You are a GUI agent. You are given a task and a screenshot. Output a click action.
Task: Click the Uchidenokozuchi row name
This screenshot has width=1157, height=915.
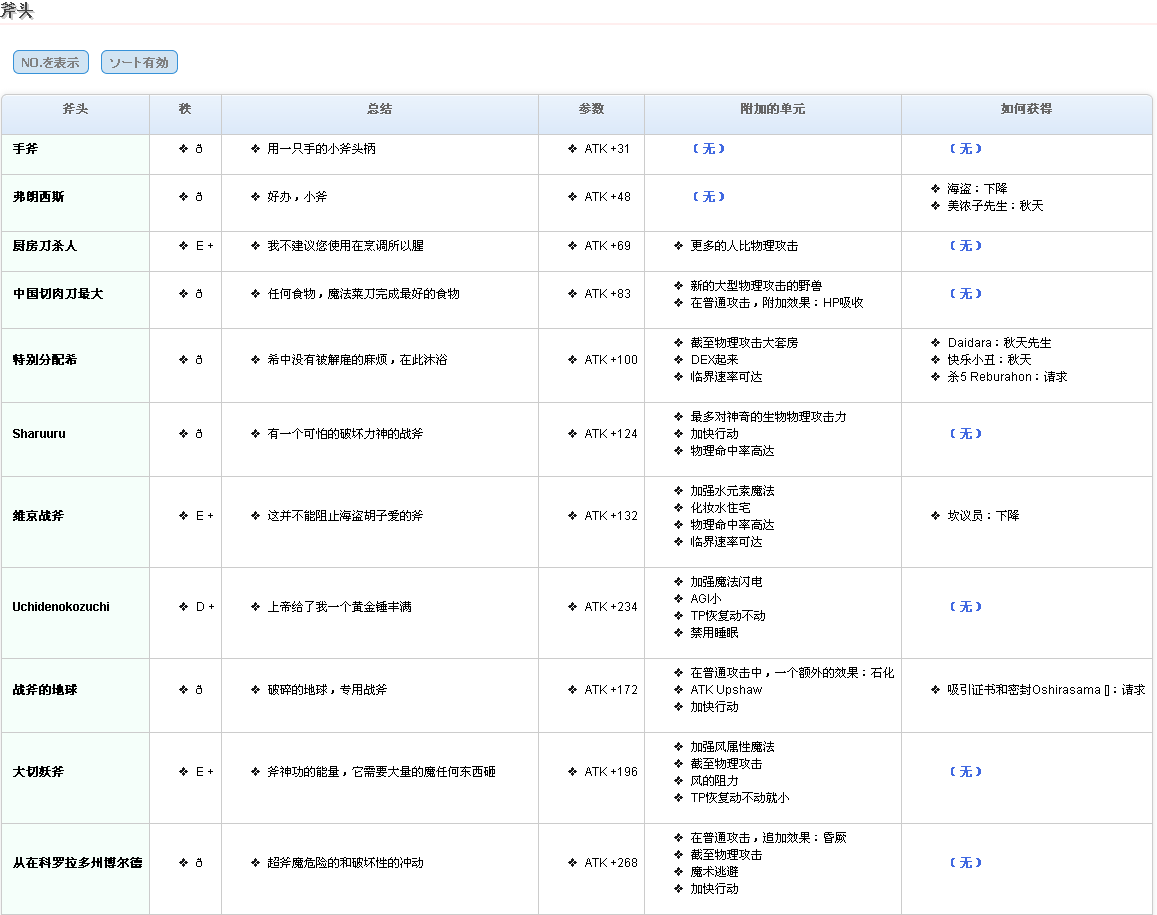point(61,607)
